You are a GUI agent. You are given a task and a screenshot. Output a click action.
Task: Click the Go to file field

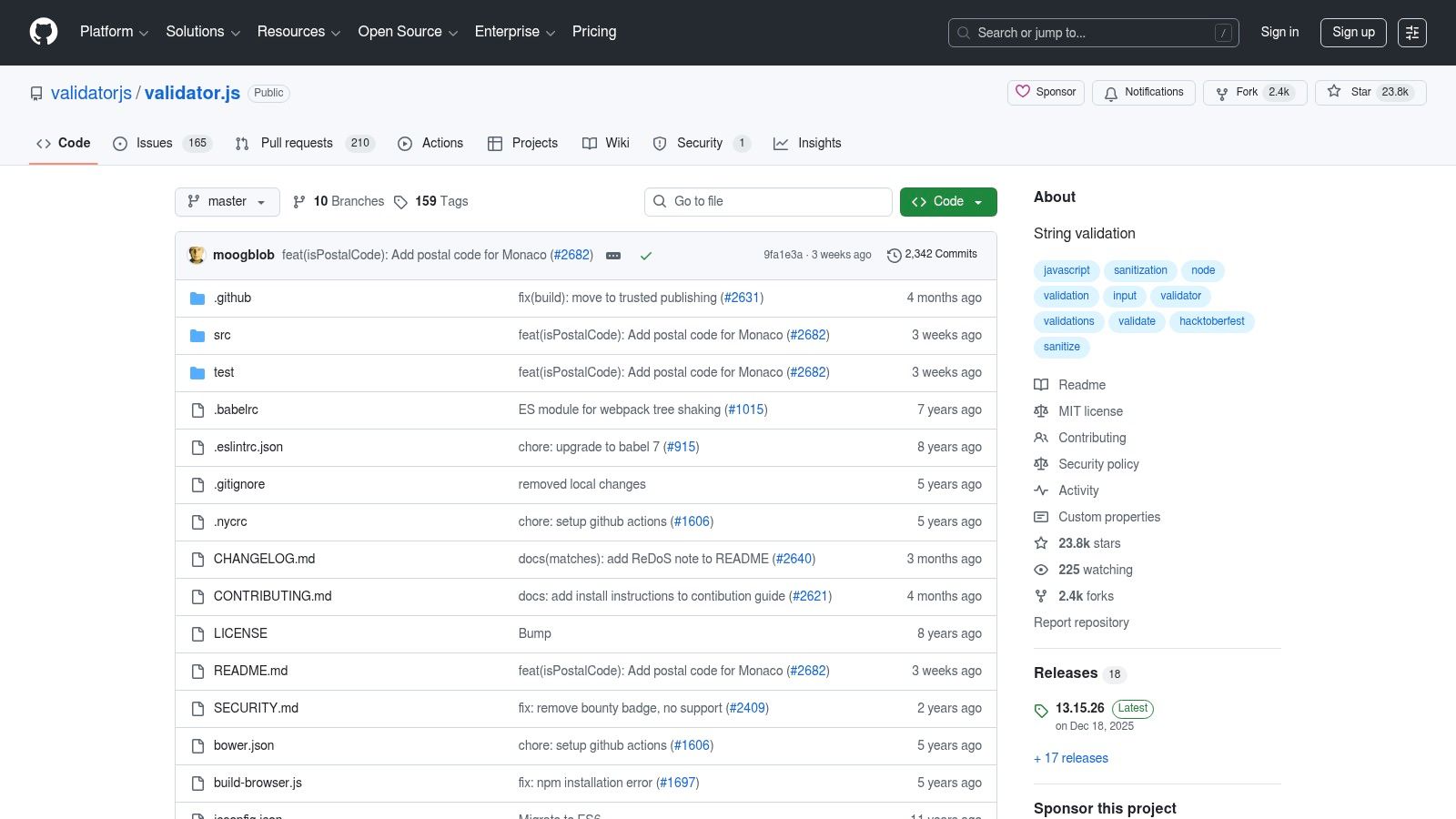[x=767, y=201]
